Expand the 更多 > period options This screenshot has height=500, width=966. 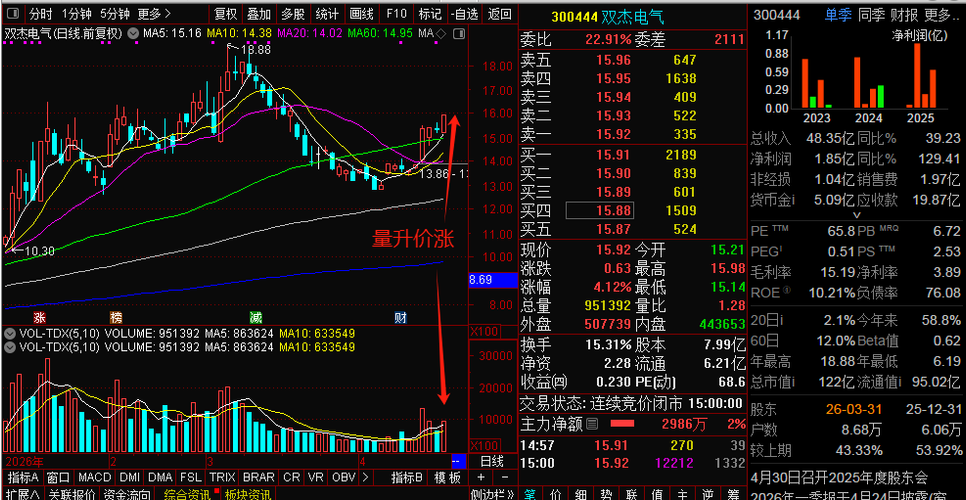[155, 14]
